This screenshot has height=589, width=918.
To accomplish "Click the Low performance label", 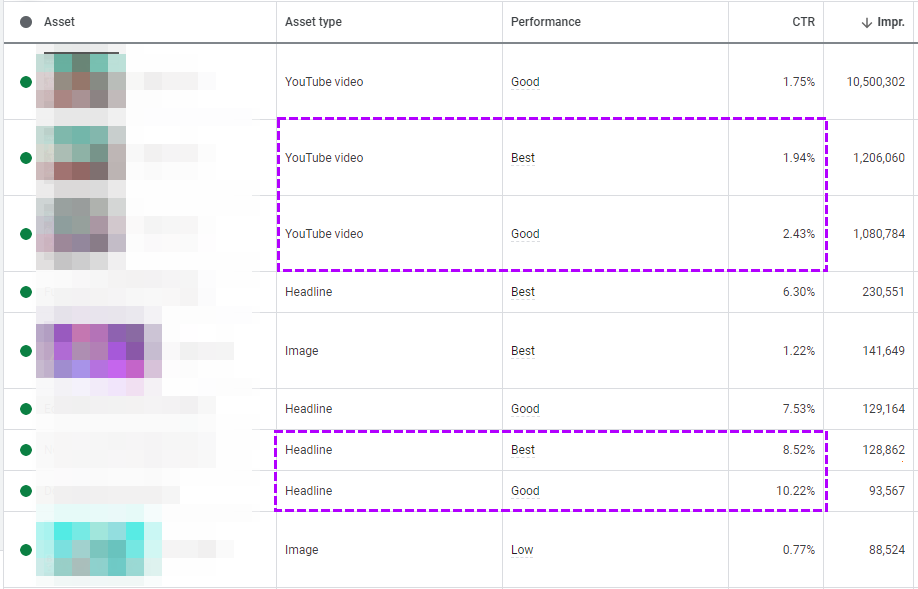I will click(x=522, y=550).
